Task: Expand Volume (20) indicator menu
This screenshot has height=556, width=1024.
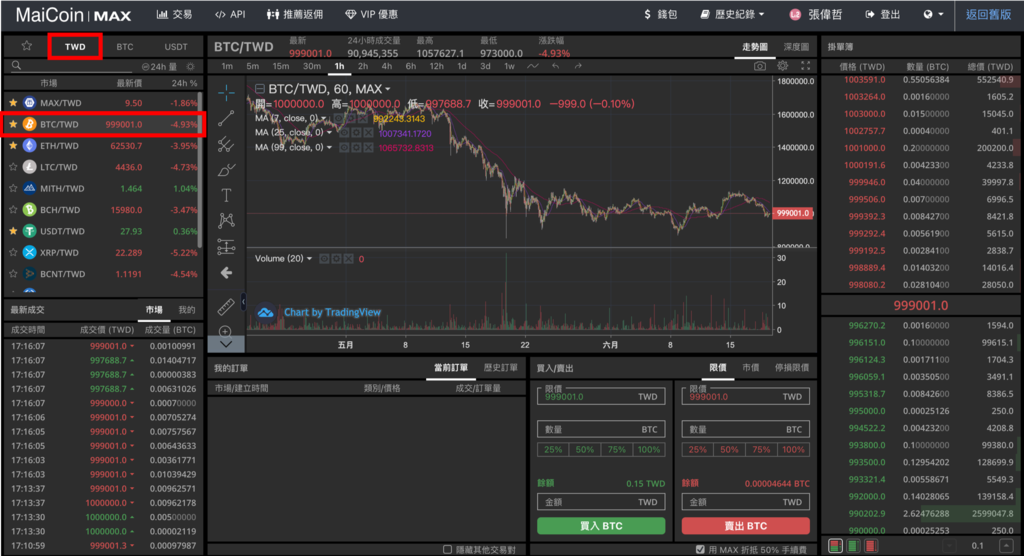Action: (x=310, y=259)
